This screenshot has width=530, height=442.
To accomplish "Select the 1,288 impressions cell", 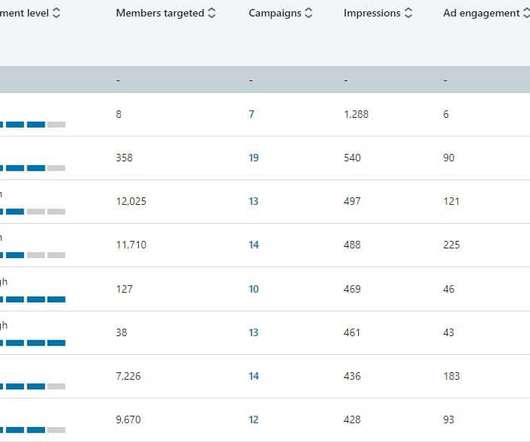I will click(356, 114).
